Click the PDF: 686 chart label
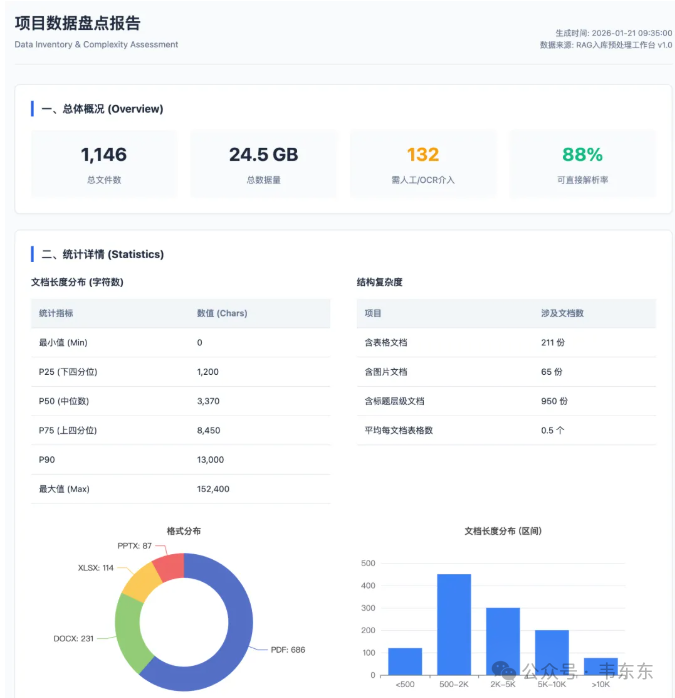This screenshot has height=698, width=675. (x=288, y=650)
